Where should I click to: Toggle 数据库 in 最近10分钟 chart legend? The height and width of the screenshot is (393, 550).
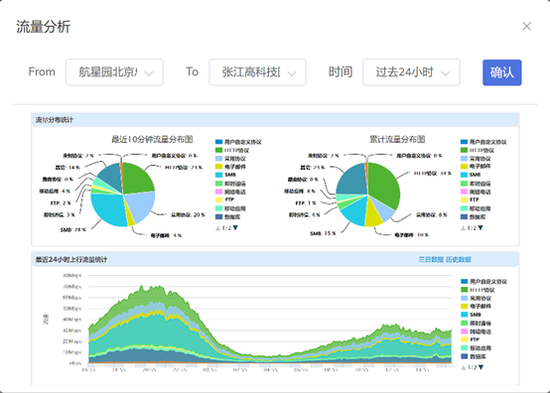point(228,217)
